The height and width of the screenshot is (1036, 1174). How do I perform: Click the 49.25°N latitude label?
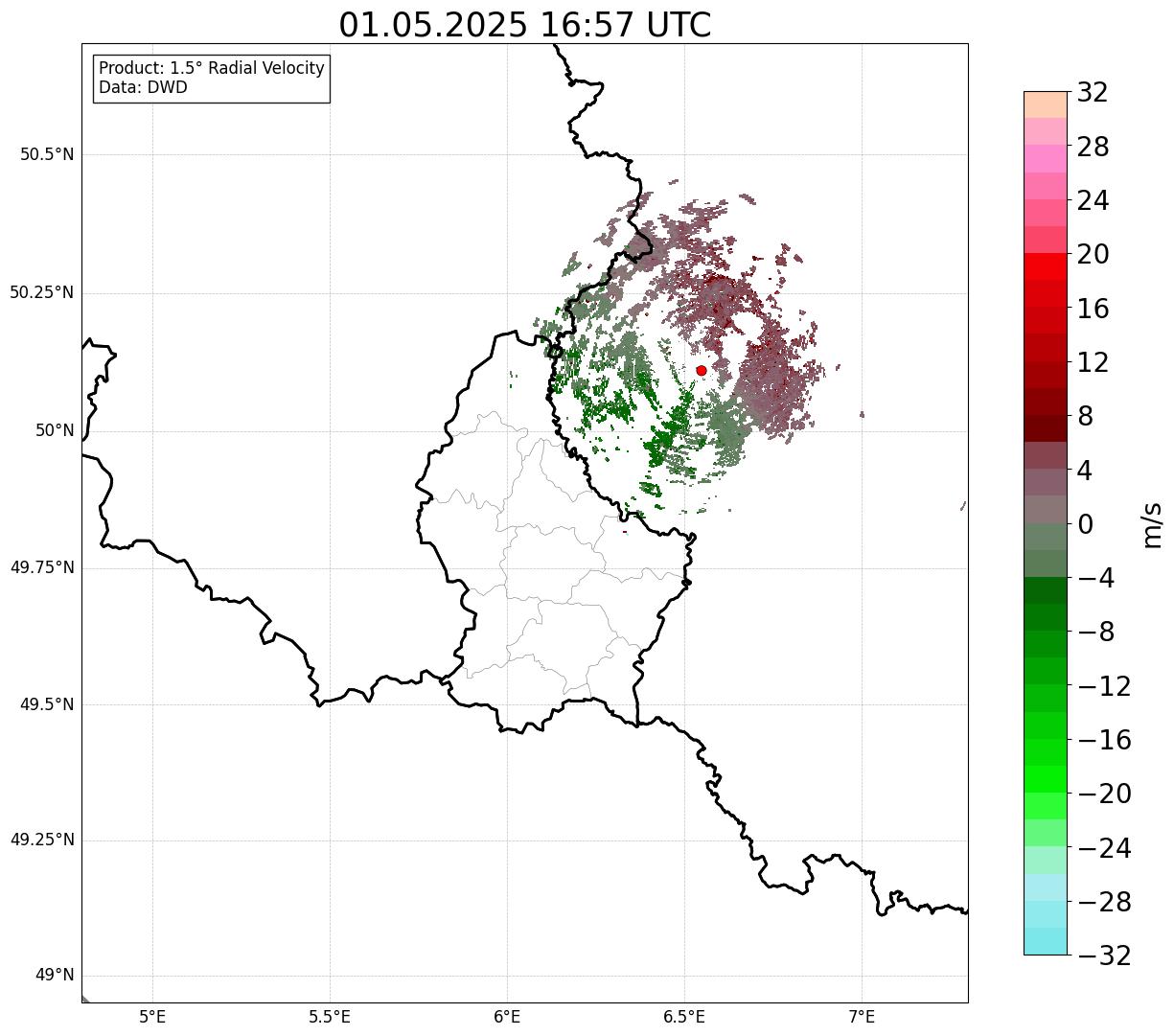point(42,840)
